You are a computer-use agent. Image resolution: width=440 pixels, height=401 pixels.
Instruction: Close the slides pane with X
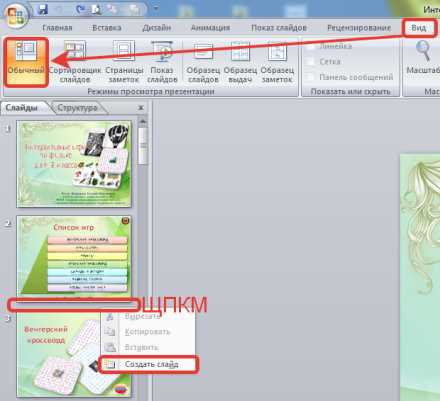(141, 108)
